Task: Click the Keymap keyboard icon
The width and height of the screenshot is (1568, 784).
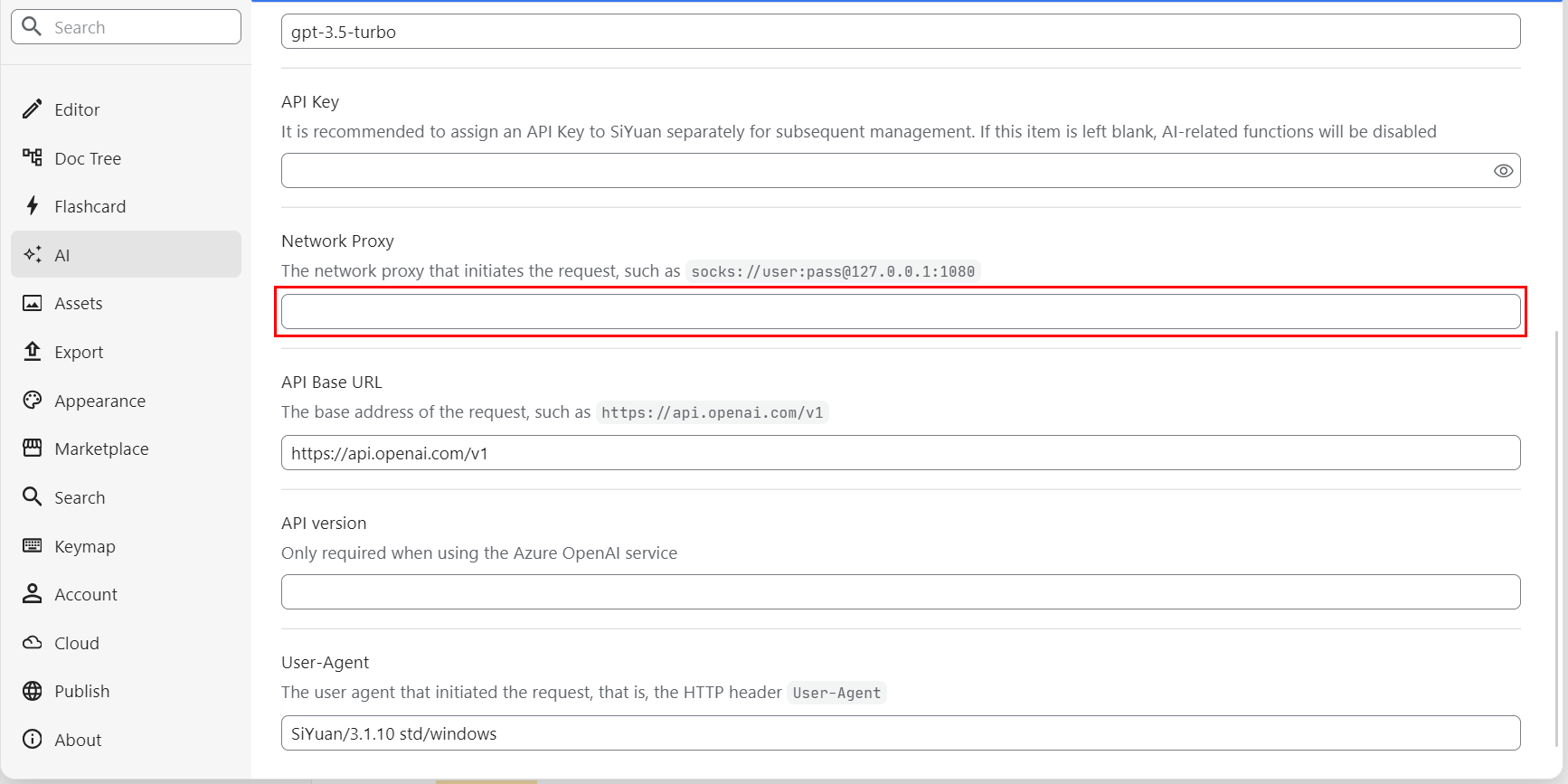Action: tap(33, 546)
